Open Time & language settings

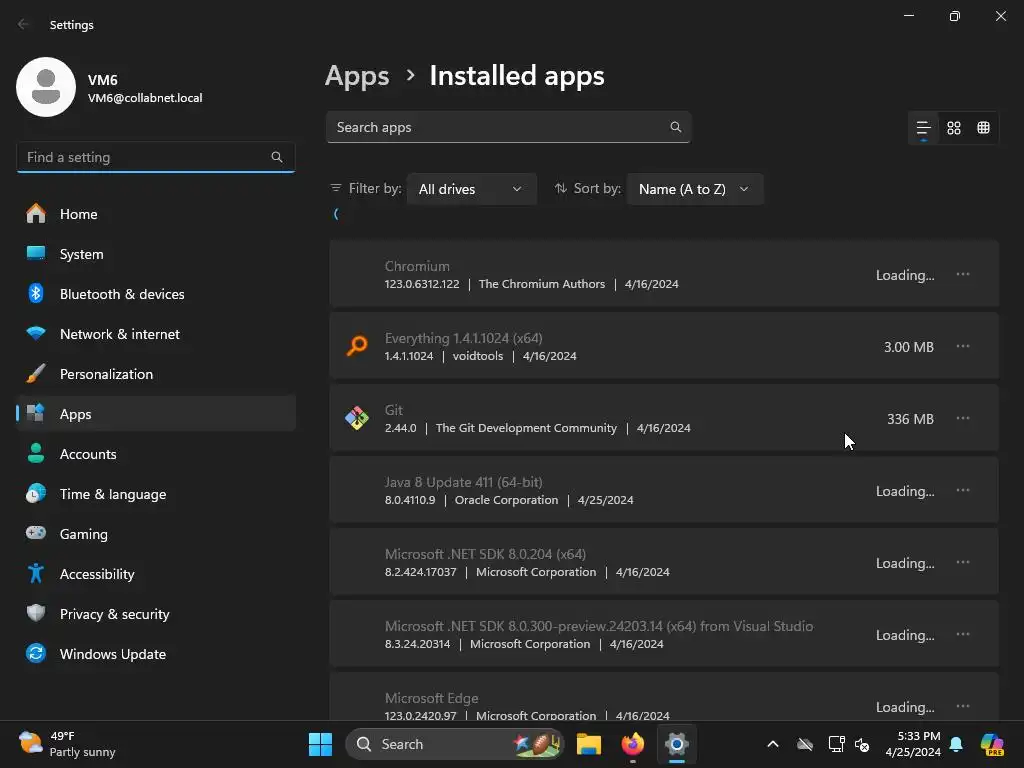[x=156, y=494]
